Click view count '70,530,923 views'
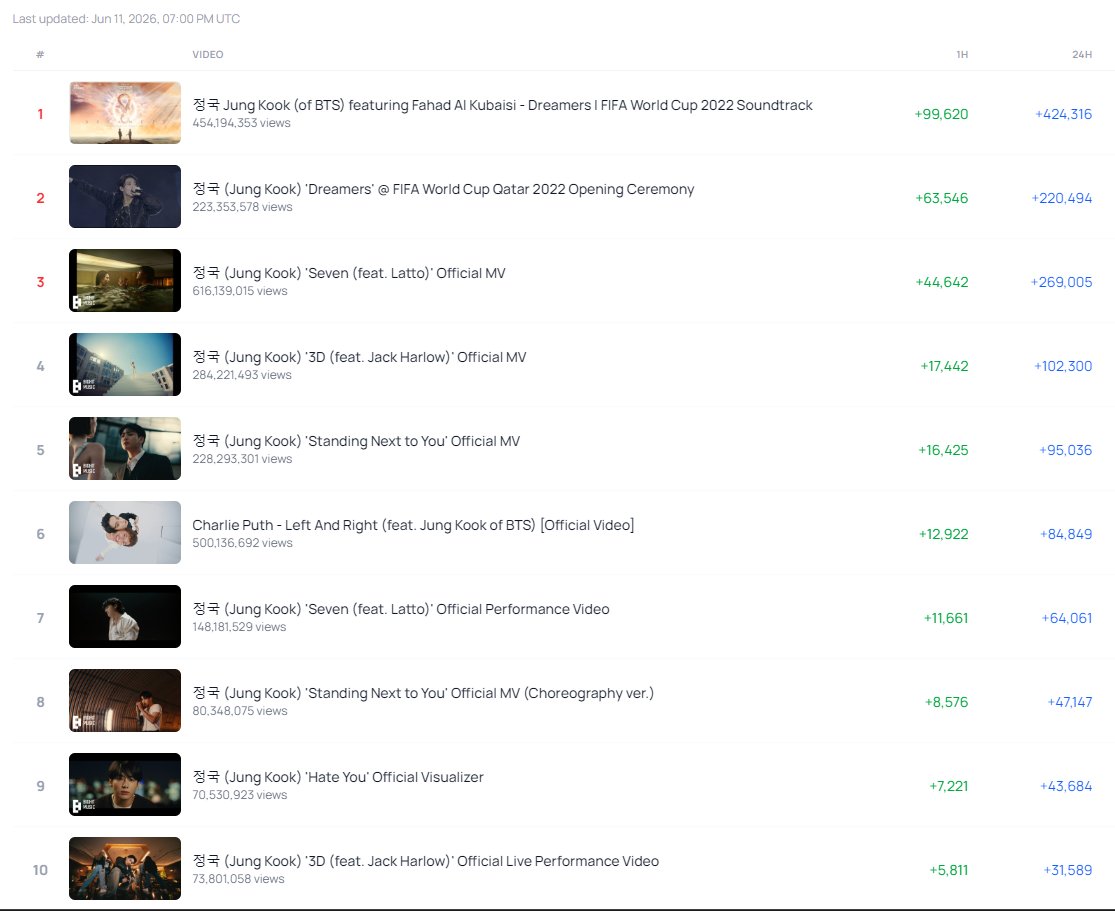 pos(240,794)
